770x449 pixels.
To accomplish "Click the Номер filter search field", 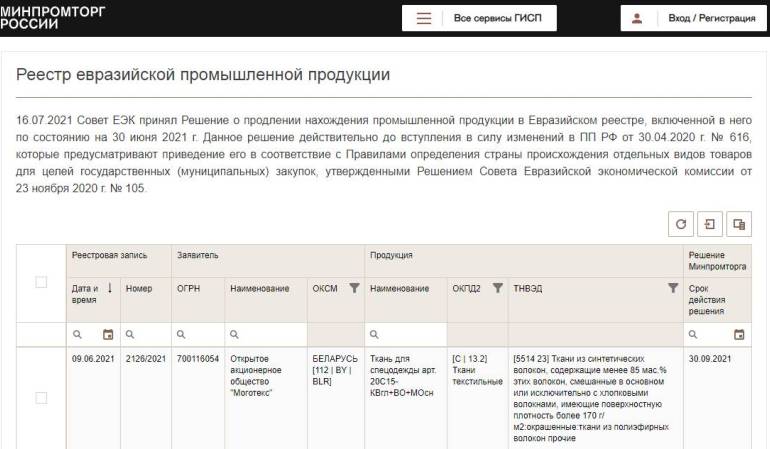I will tap(146, 335).
